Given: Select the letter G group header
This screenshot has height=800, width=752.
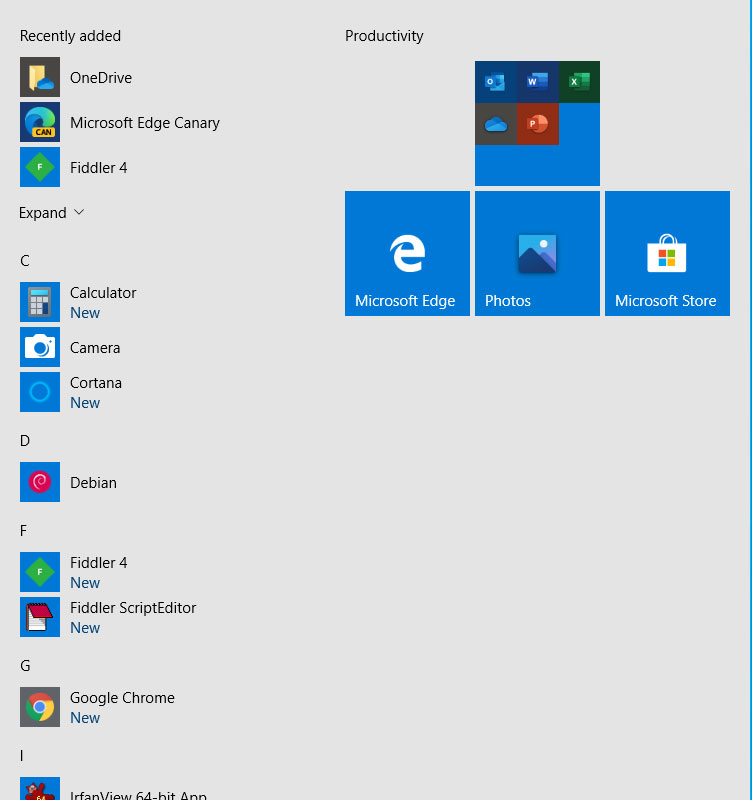Looking at the screenshot, I should click(x=25, y=666).
